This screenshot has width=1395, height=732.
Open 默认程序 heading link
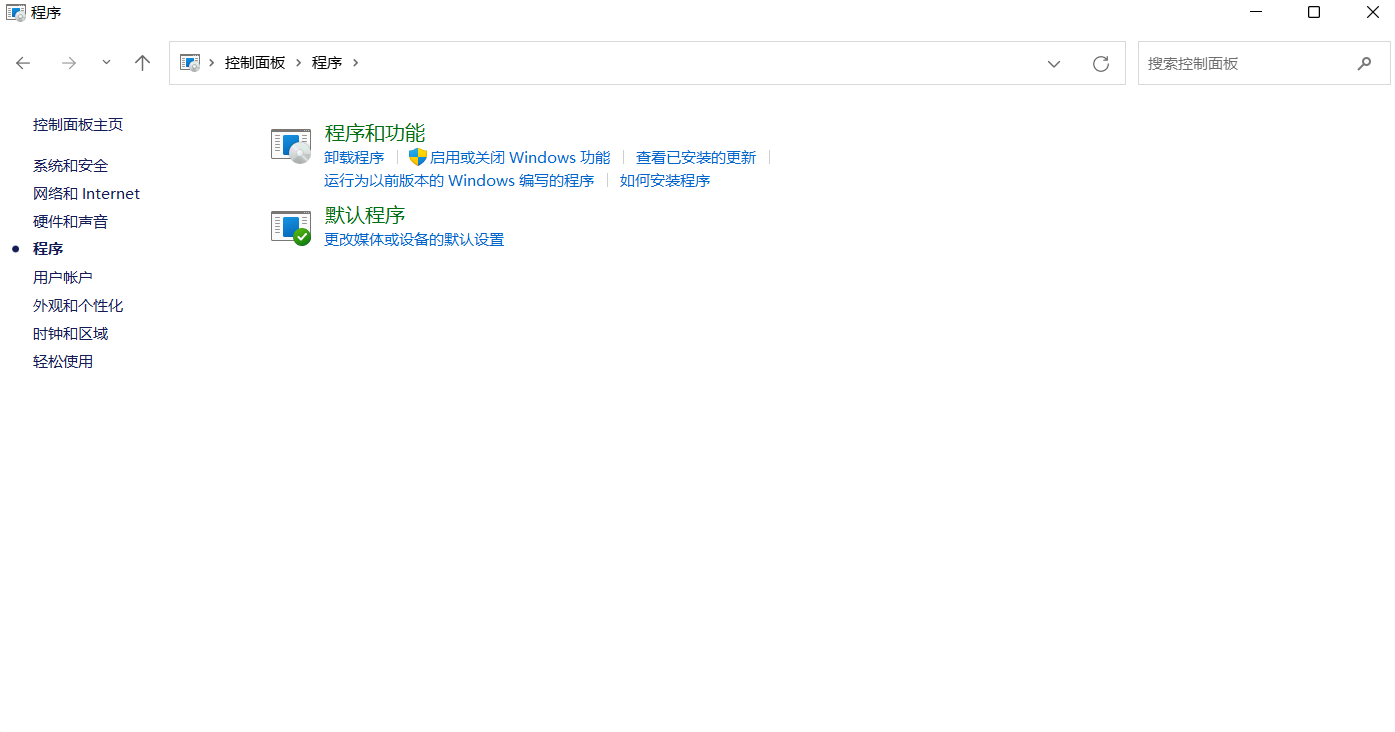(x=365, y=215)
